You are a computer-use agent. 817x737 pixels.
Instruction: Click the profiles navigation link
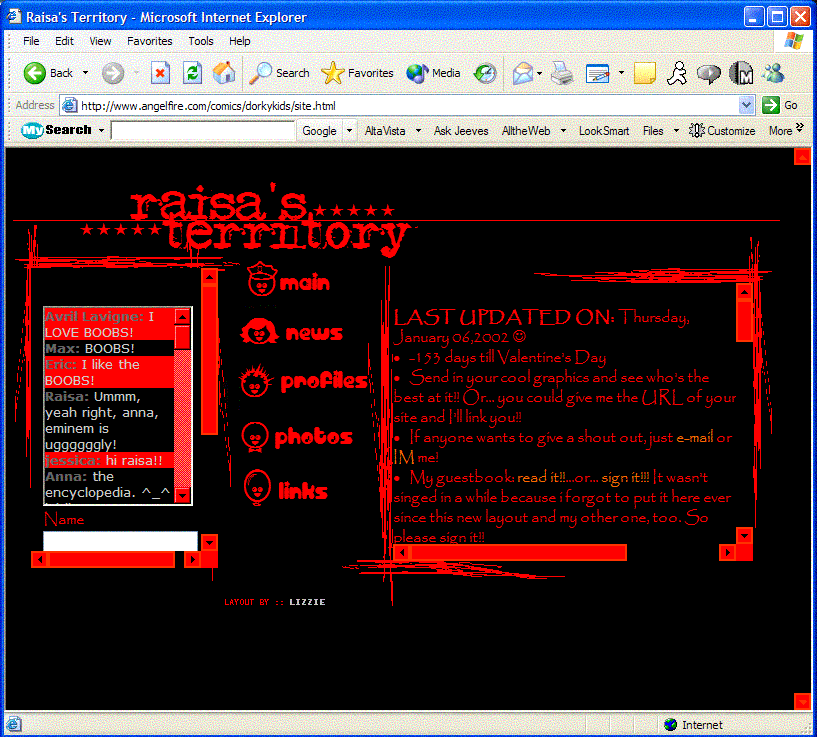point(323,381)
